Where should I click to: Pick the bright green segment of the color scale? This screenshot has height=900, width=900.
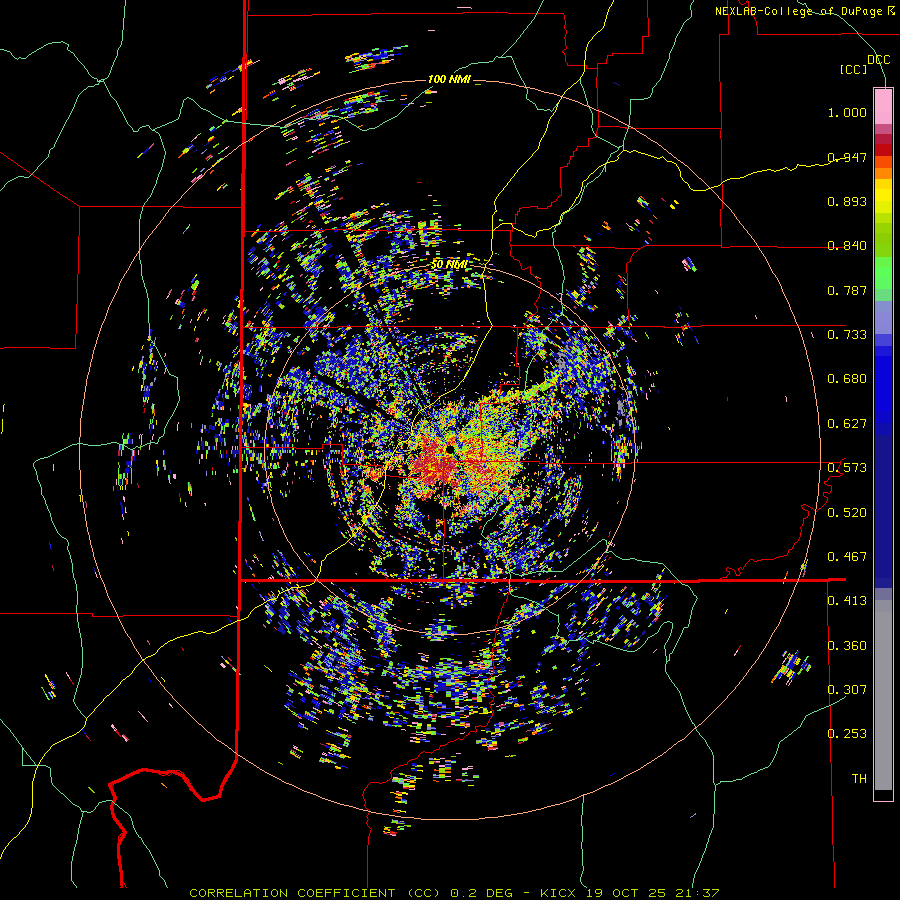pos(883,273)
